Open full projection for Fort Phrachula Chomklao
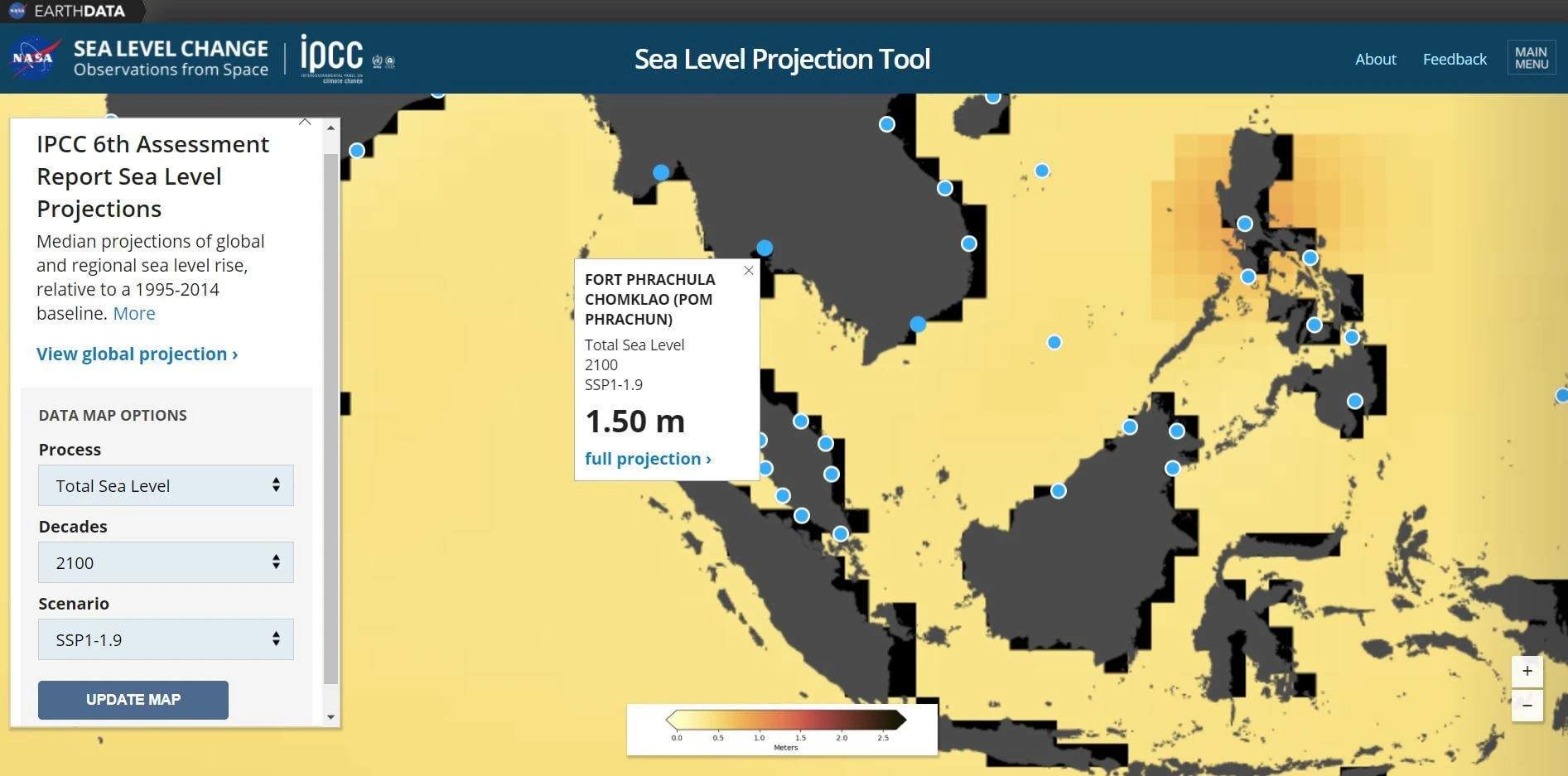Viewport: 1568px width, 776px height. pyautogui.click(x=648, y=458)
